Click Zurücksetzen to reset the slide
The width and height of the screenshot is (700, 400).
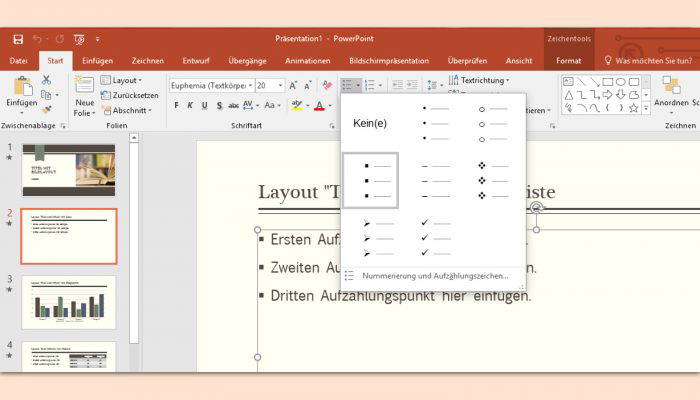pos(129,95)
